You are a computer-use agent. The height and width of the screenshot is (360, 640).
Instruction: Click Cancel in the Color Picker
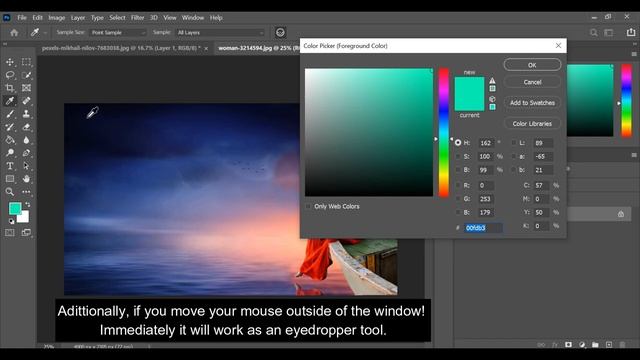point(532,82)
